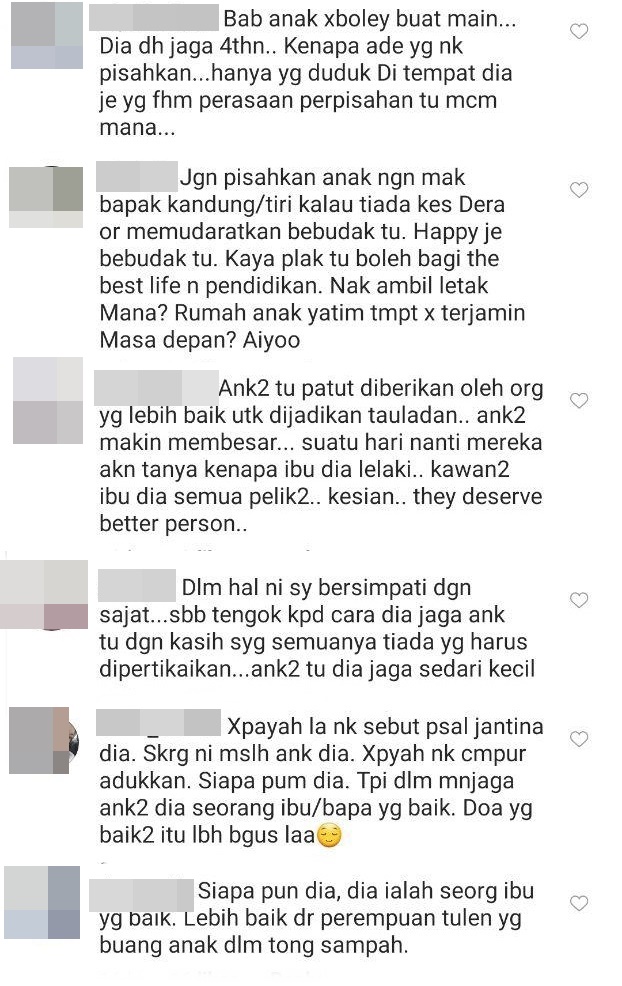Like the comment starting "Ank2 tu patut diberikan"
The image size is (622, 986).
coord(579,400)
